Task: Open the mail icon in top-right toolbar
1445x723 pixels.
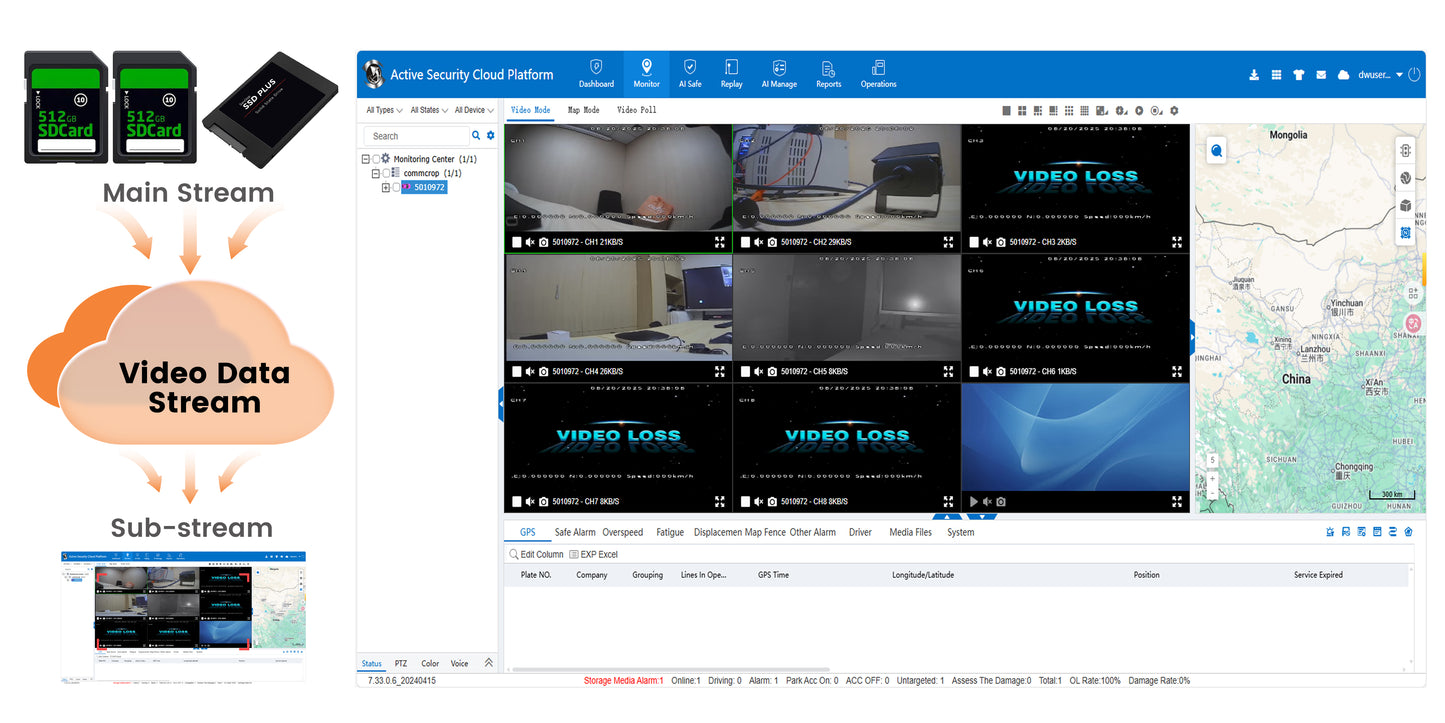Action: 1321,74
